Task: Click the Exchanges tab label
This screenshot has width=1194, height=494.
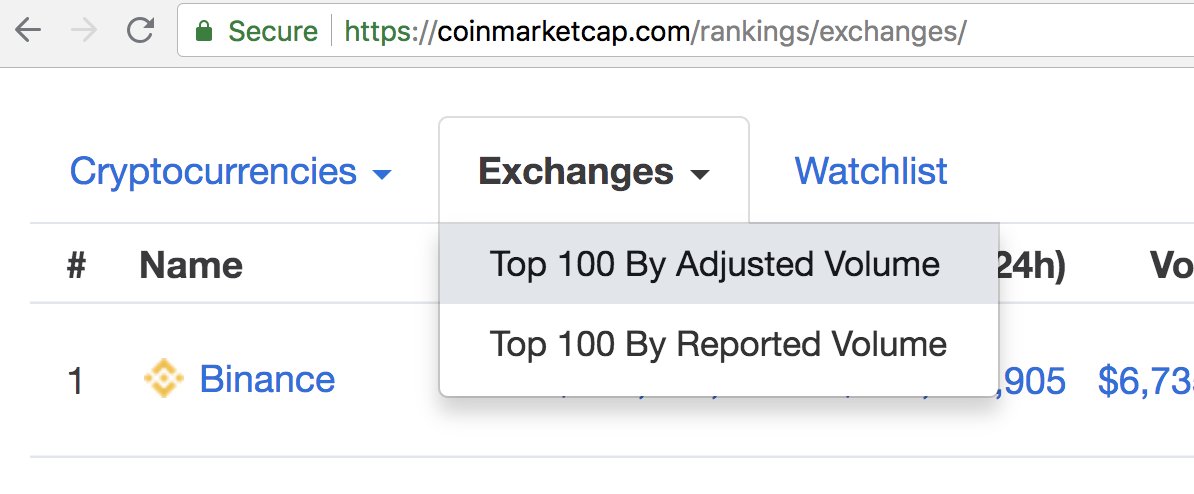Action: coord(576,171)
